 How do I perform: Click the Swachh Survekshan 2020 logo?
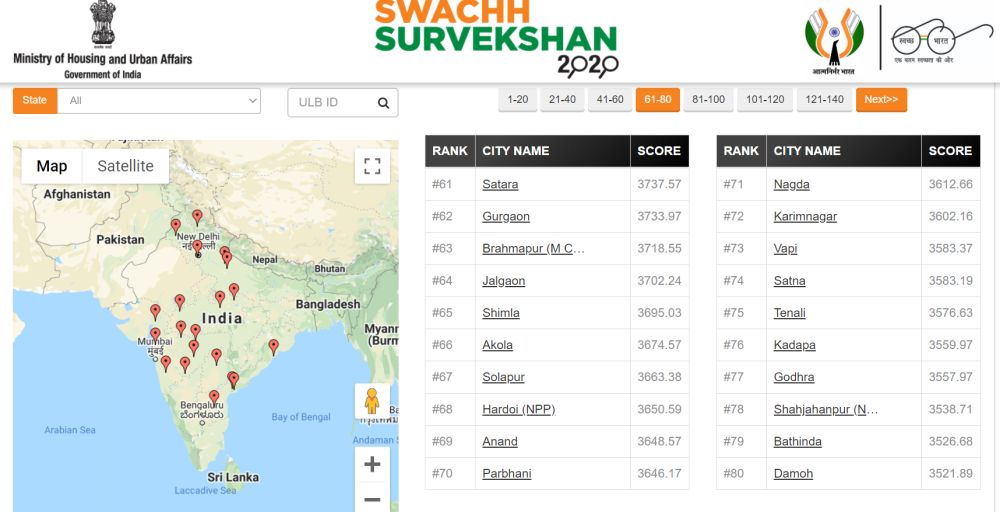coord(496,38)
